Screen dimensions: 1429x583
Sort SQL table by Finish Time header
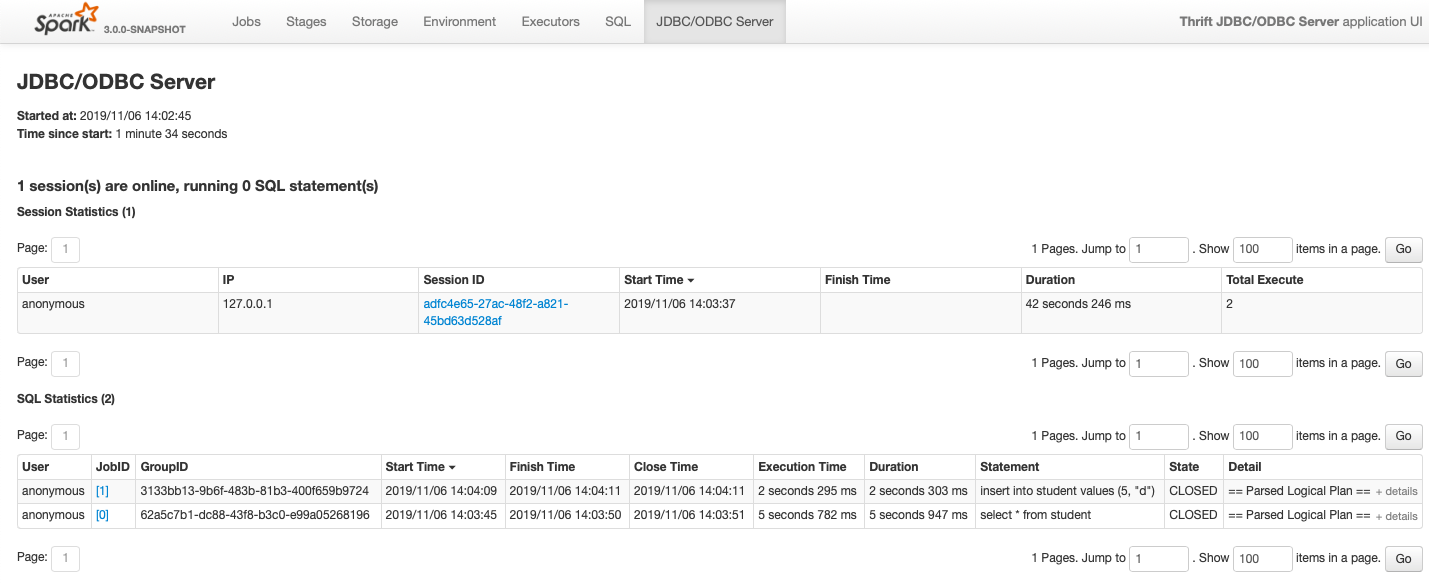(542, 467)
